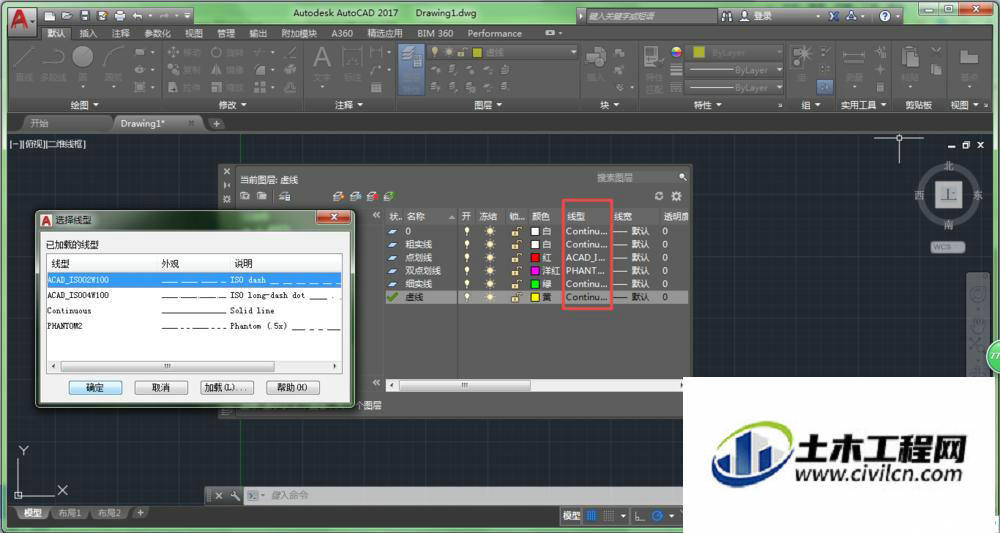Toggle the lock icon for layer 点划线
This screenshot has width=1000, height=533.
tap(515, 258)
